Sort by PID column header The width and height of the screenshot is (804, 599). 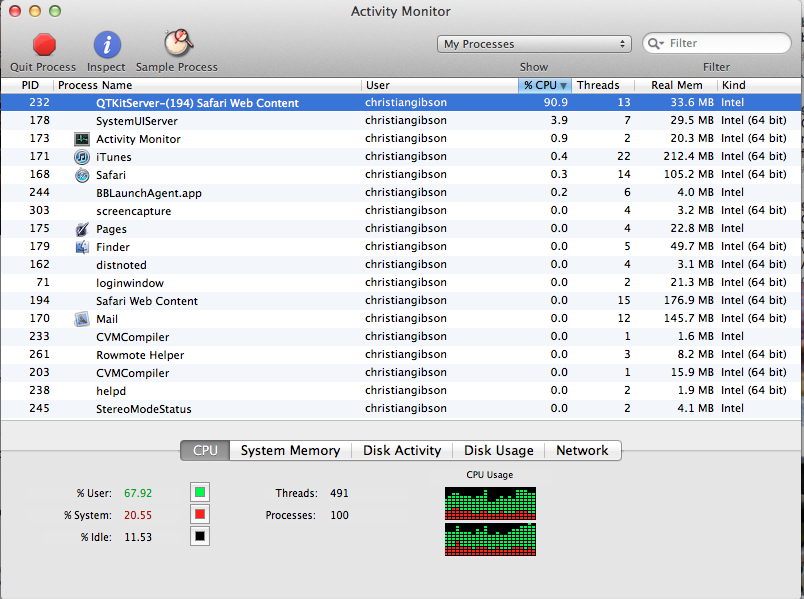pos(30,85)
